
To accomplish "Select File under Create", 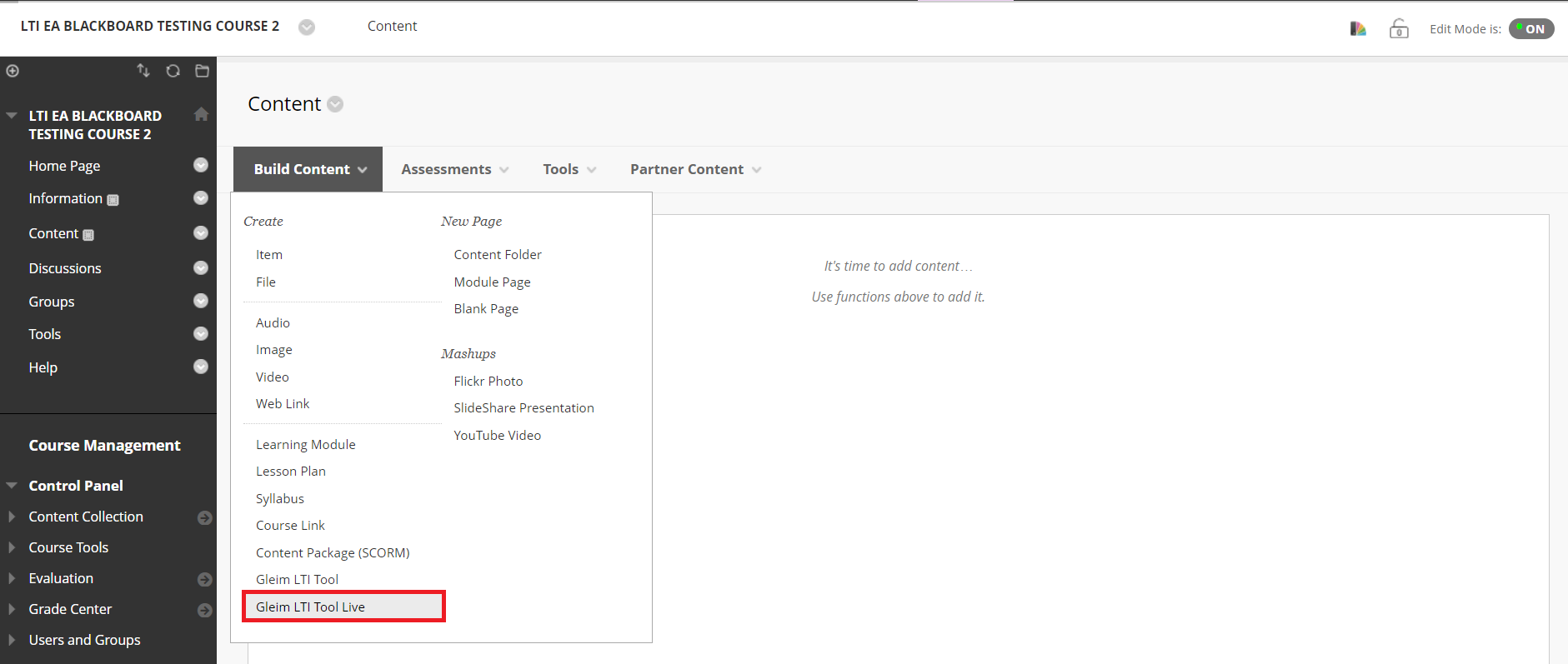I will point(266,282).
